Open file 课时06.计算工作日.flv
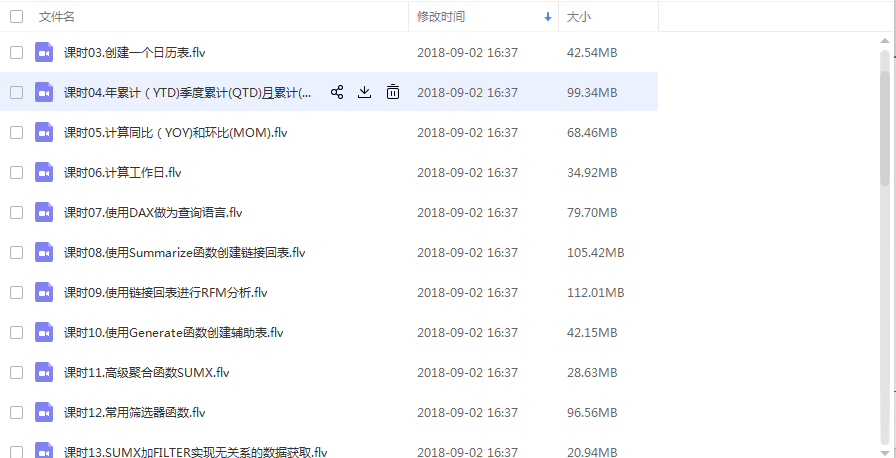896x458 pixels. click(122, 172)
